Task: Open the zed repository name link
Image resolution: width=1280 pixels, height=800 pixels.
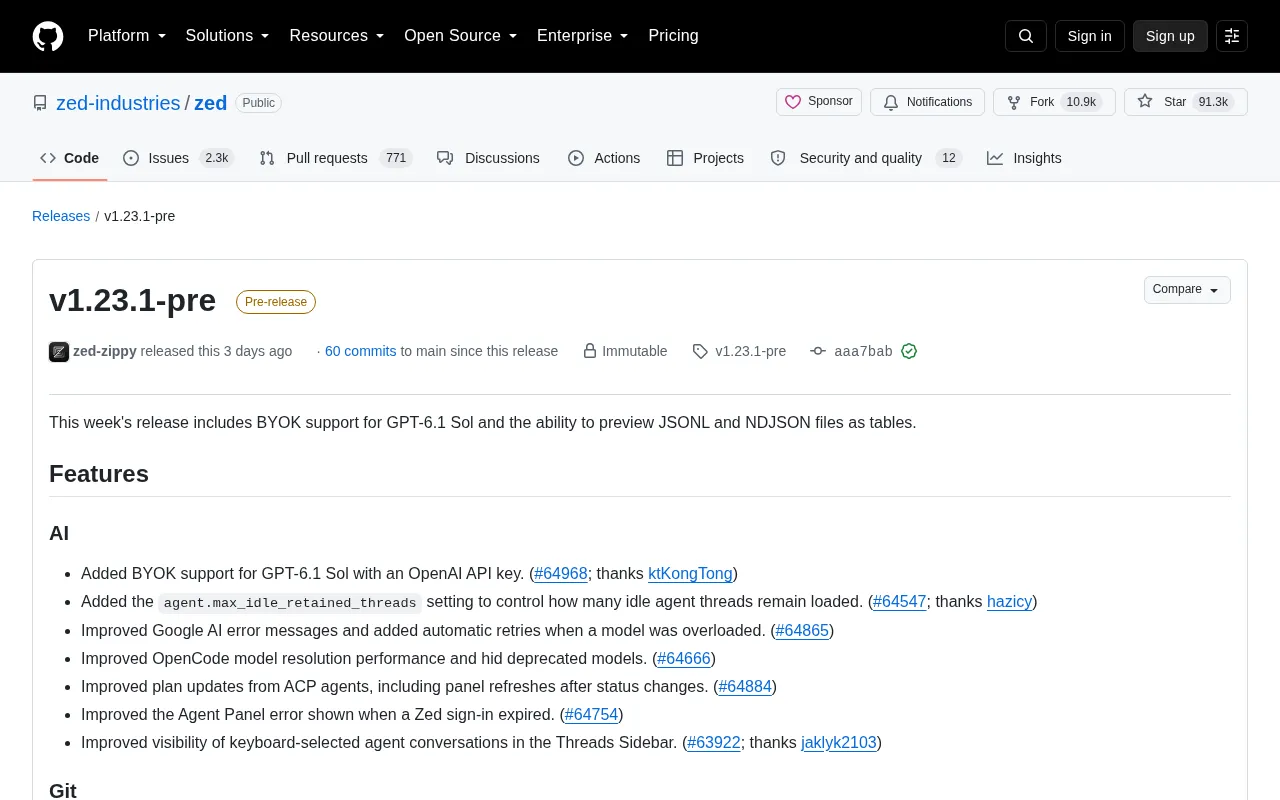Action: coord(210,103)
